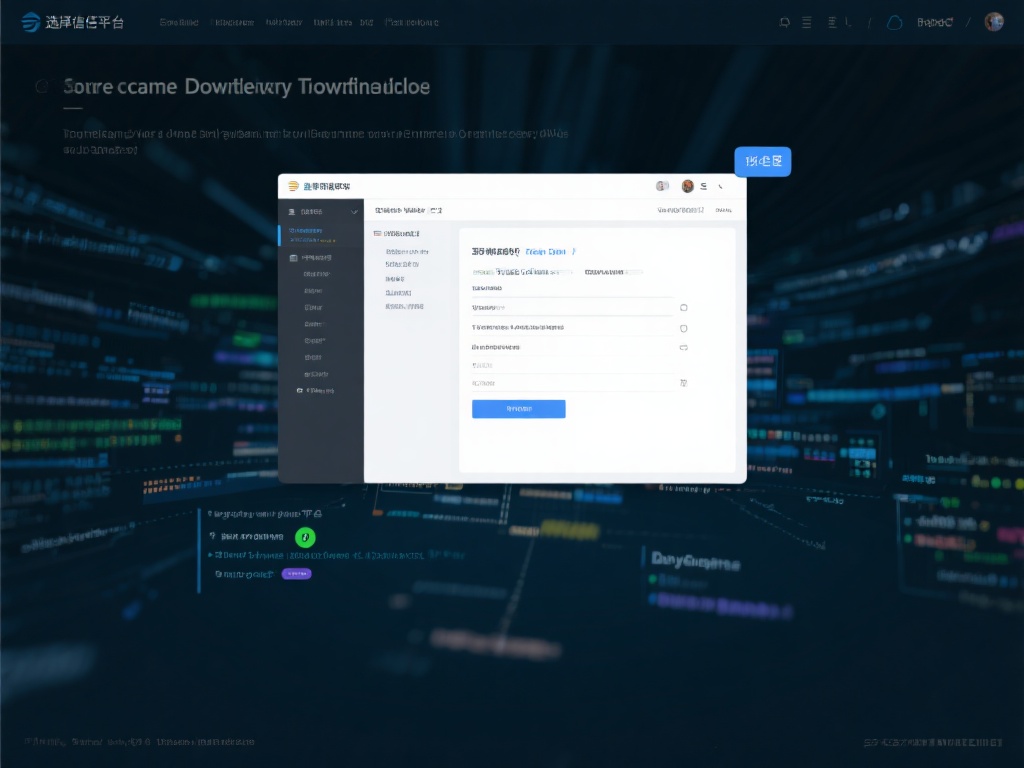Tick the second checkbox in the form
1024x768 pixels.
pyautogui.click(x=684, y=328)
